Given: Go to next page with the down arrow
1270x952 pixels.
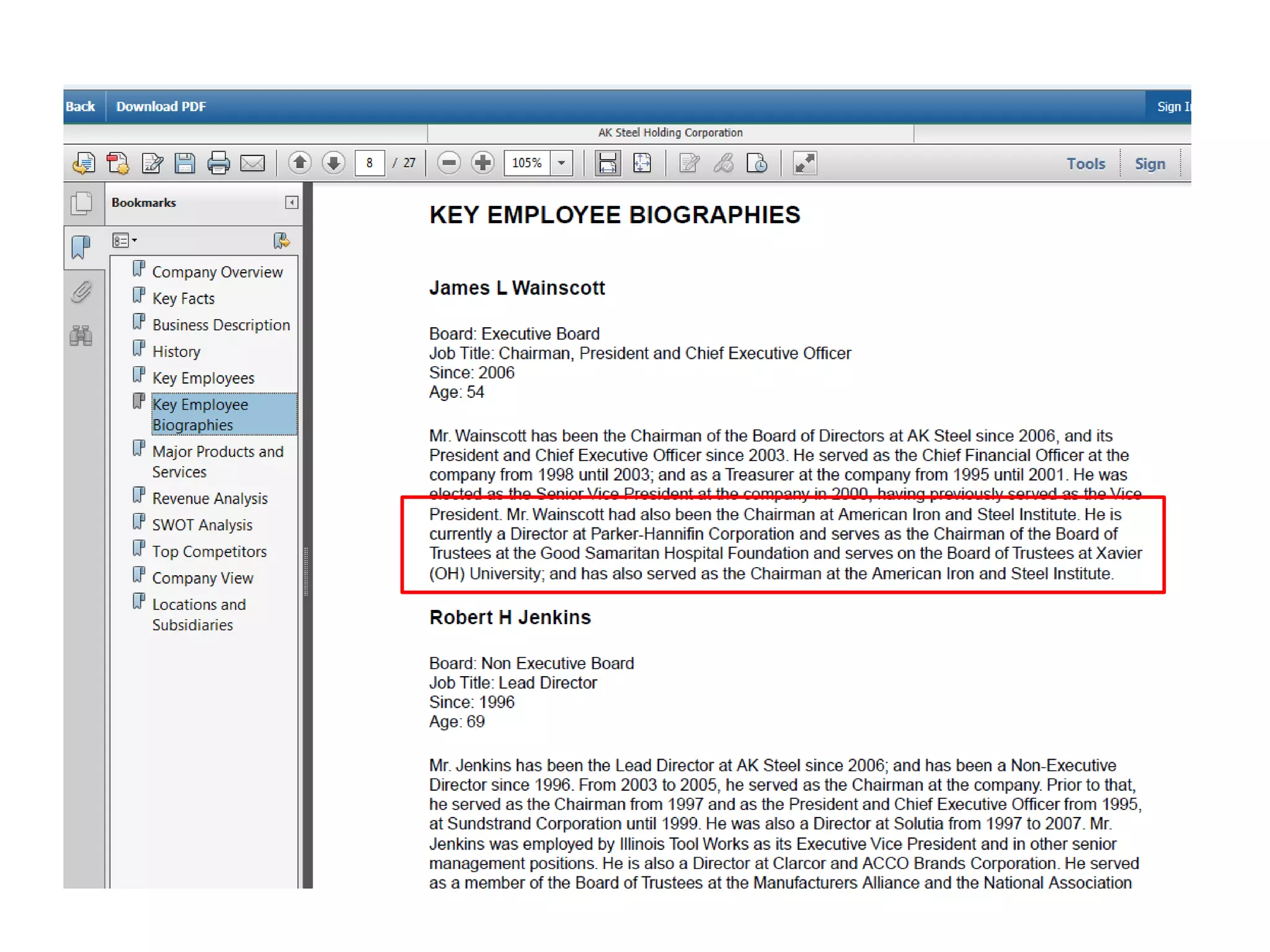Looking at the screenshot, I should [x=334, y=163].
